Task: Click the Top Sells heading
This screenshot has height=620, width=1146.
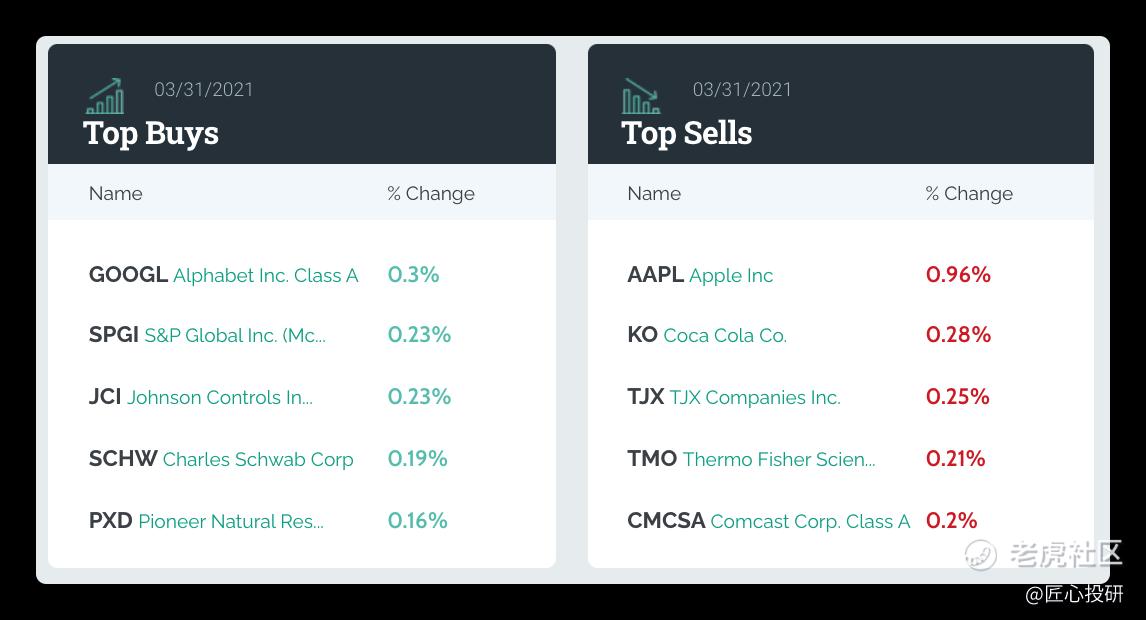Action: (x=687, y=134)
